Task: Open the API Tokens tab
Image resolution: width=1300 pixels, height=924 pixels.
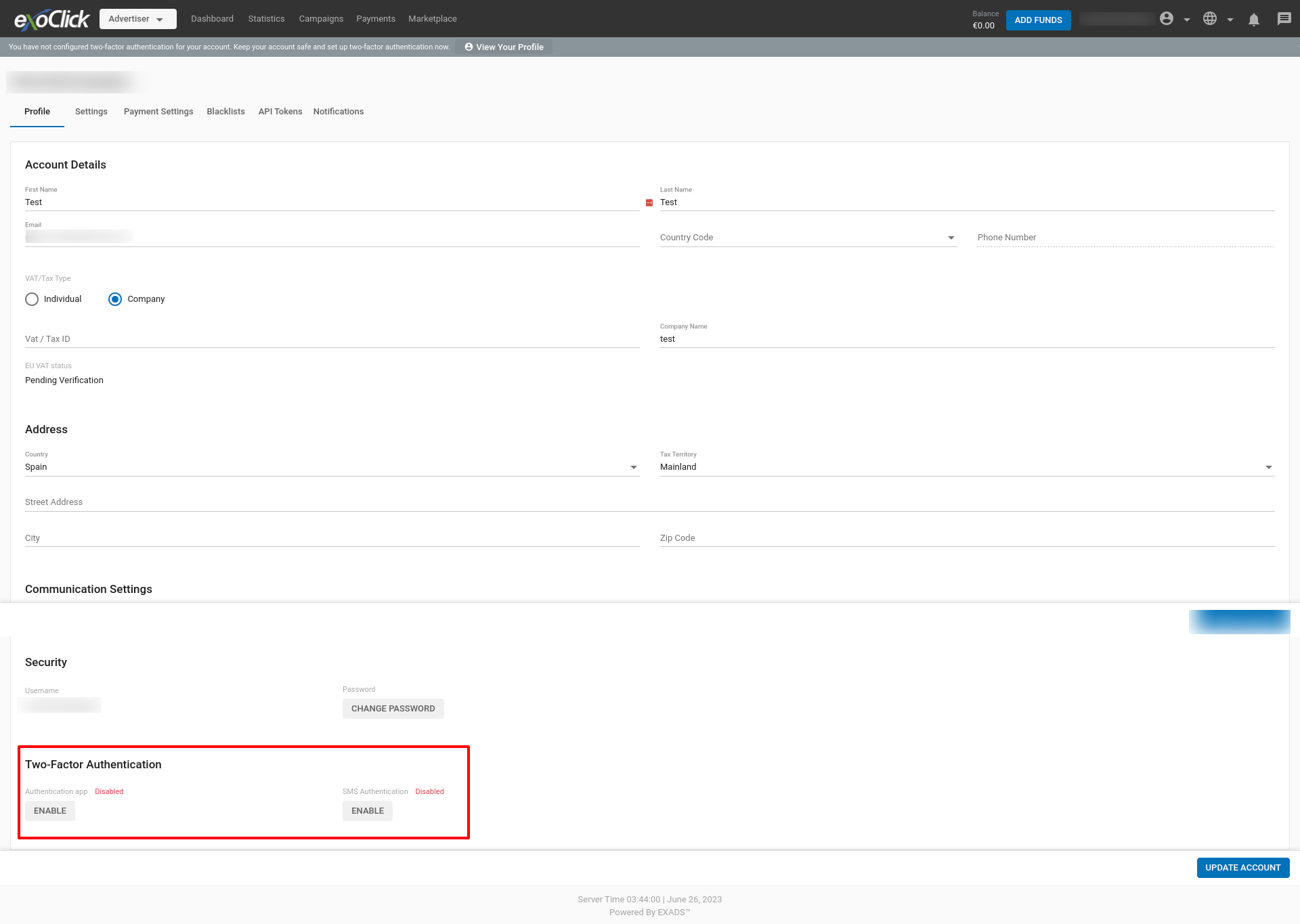Action: pos(280,111)
